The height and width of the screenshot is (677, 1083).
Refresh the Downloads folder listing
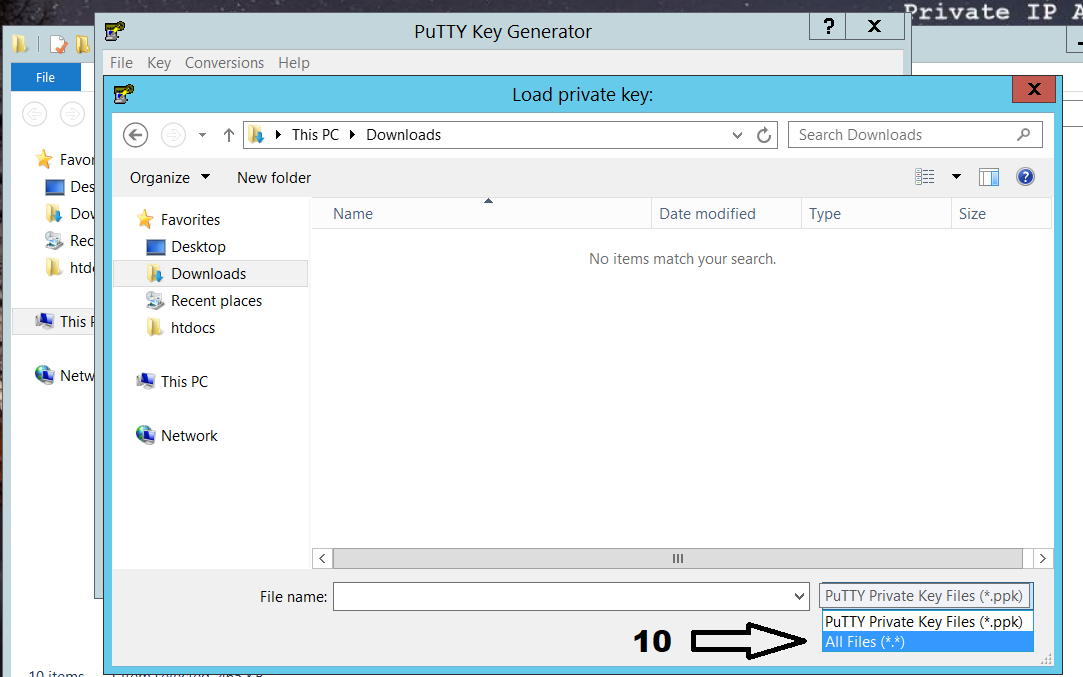tap(764, 135)
